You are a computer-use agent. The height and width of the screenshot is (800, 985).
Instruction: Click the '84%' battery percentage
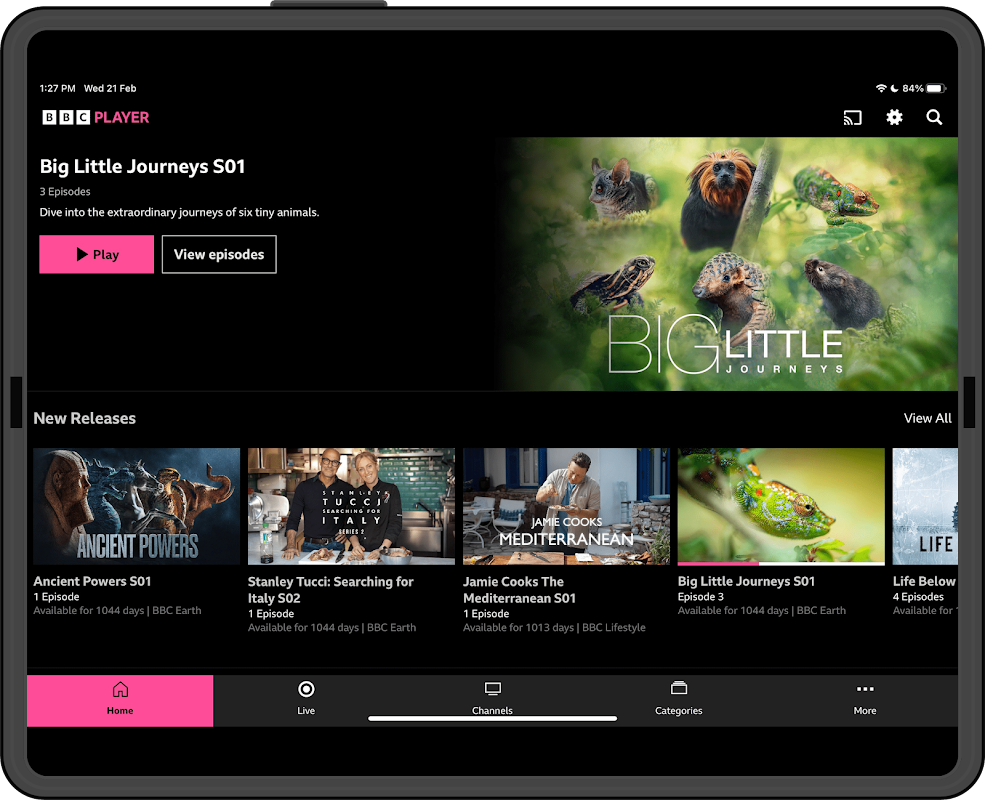coord(913,89)
